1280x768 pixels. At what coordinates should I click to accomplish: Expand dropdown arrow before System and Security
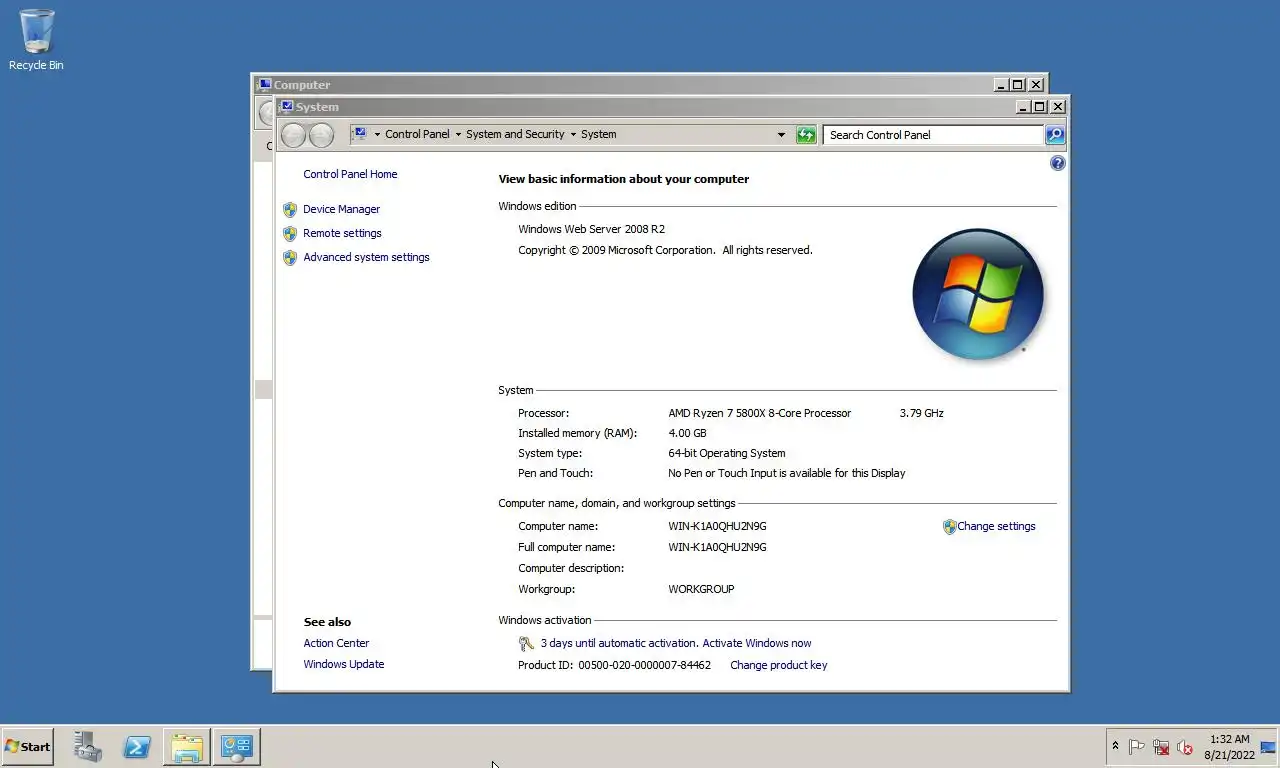(458, 134)
